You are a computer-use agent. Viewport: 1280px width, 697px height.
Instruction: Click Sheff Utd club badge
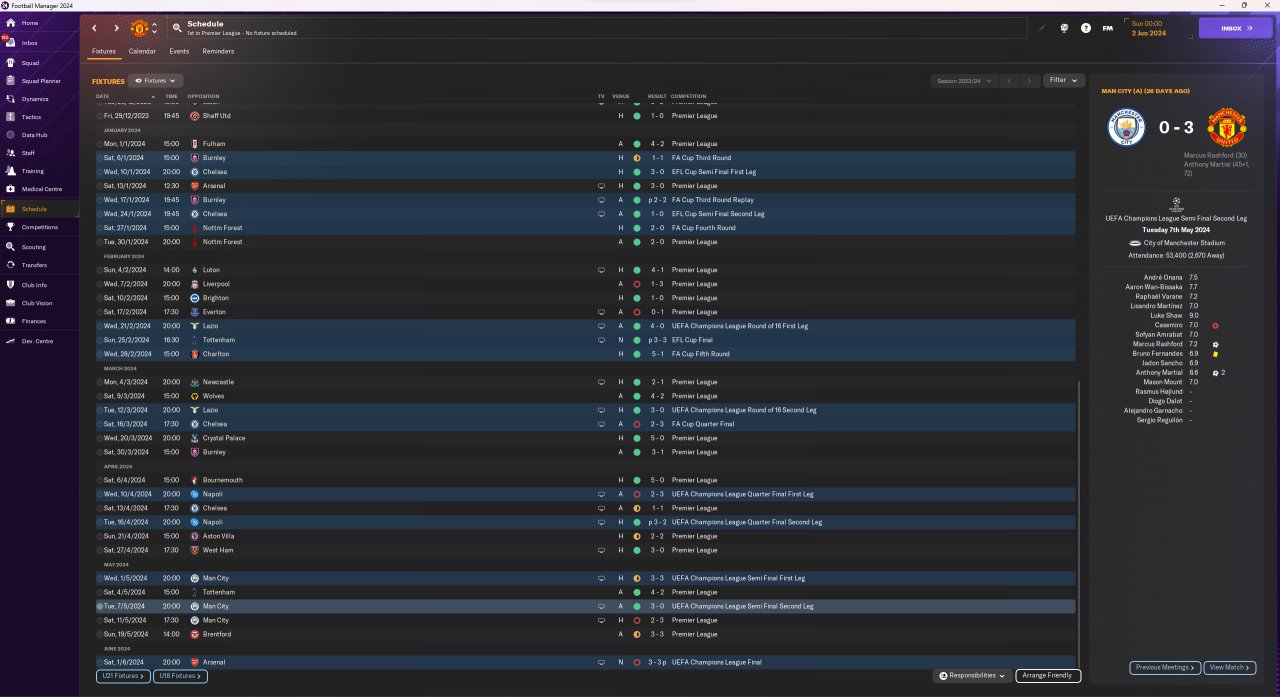pyautogui.click(x=195, y=116)
